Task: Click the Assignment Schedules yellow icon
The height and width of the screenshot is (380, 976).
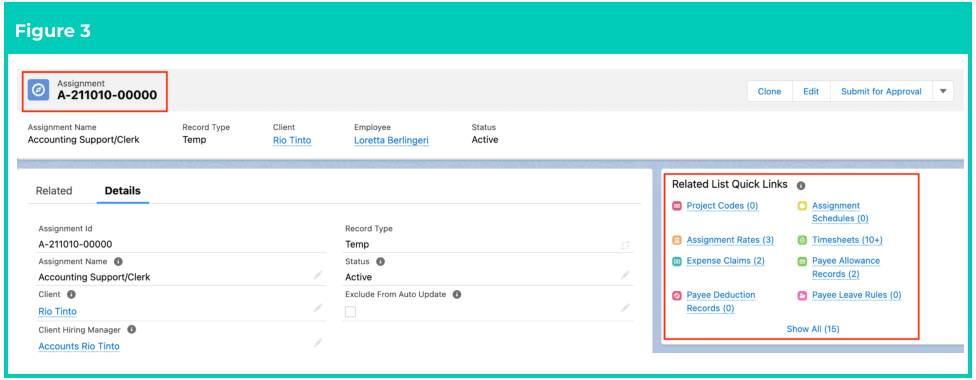Action: click(802, 206)
